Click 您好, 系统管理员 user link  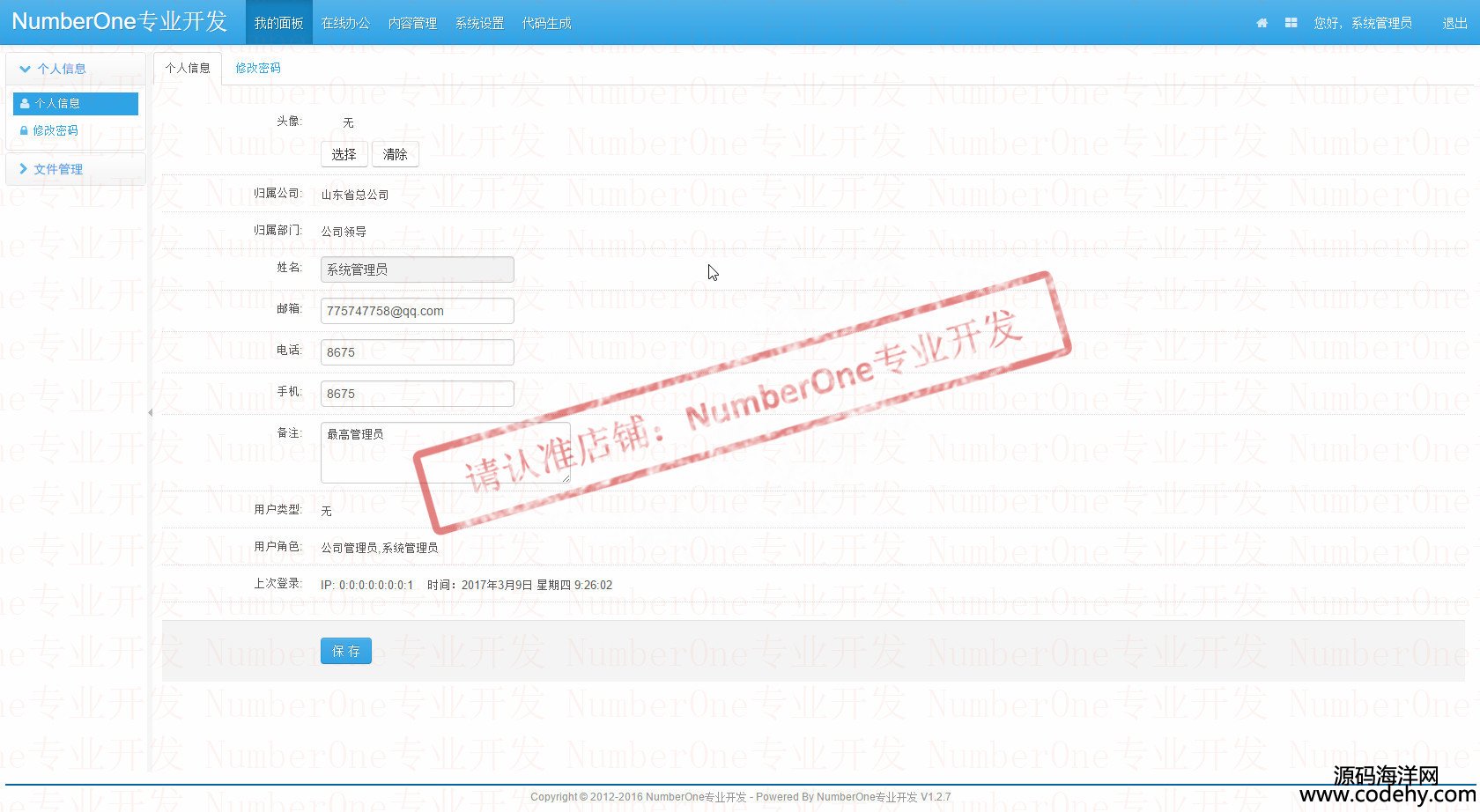[1363, 23]
